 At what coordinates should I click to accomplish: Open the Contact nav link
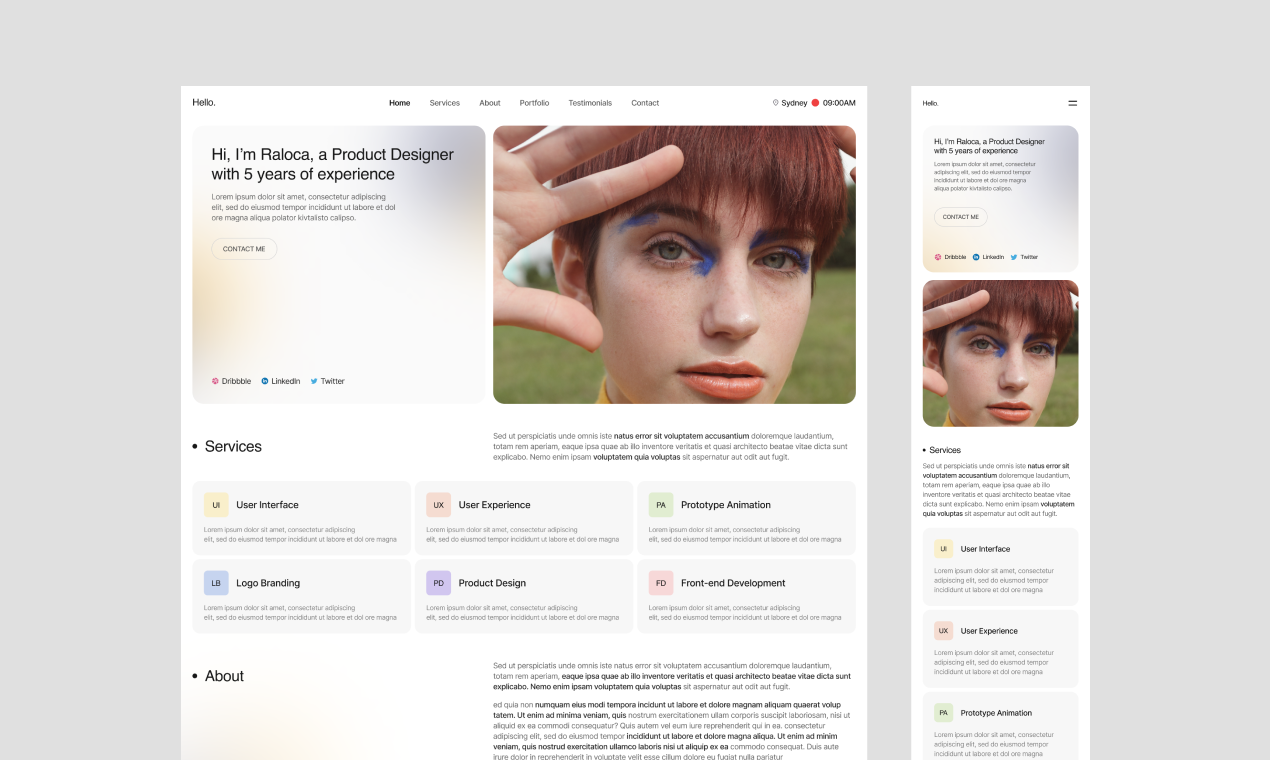click(x=645, y=103)
